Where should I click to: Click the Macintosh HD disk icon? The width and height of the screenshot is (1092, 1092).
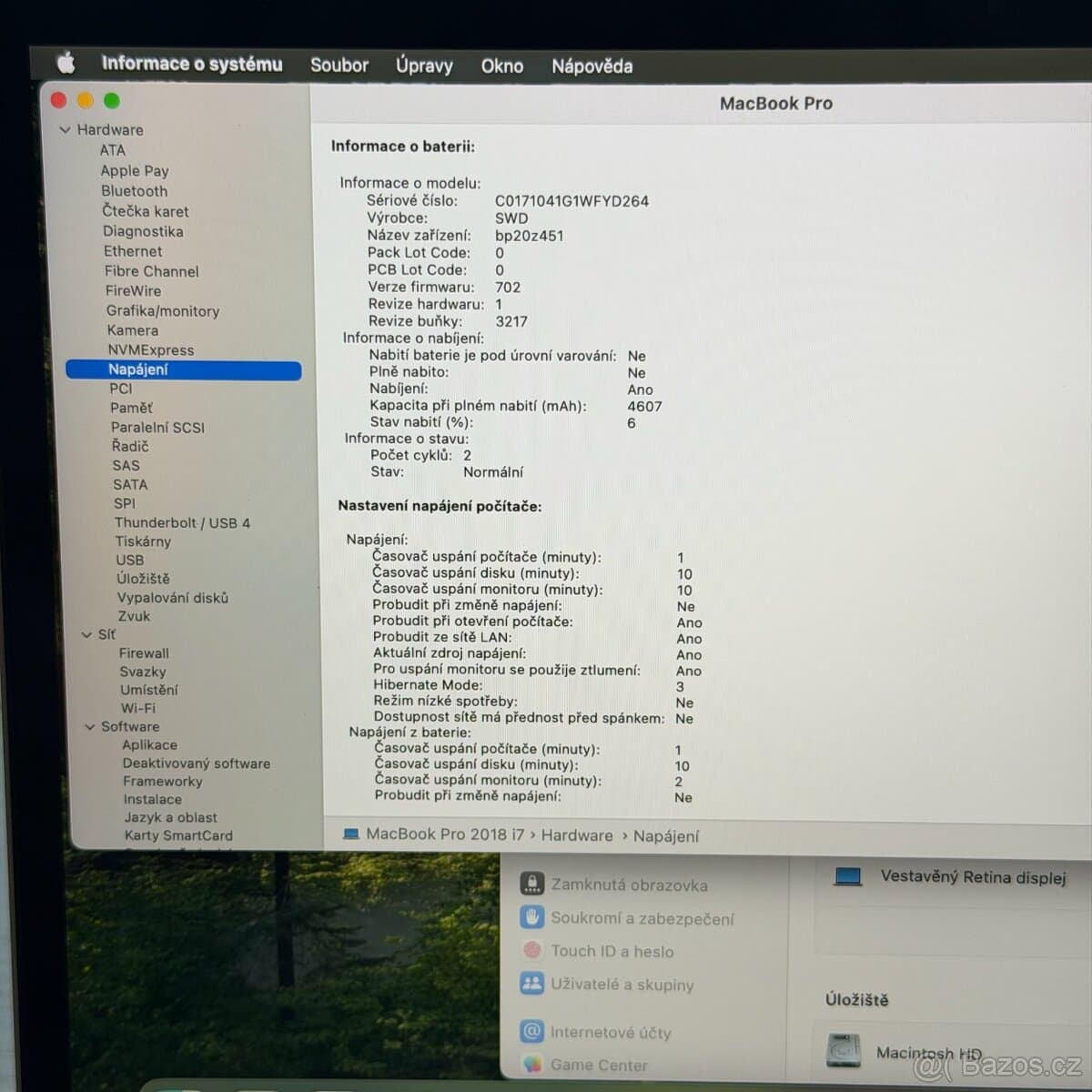[x=844, y=1050]
